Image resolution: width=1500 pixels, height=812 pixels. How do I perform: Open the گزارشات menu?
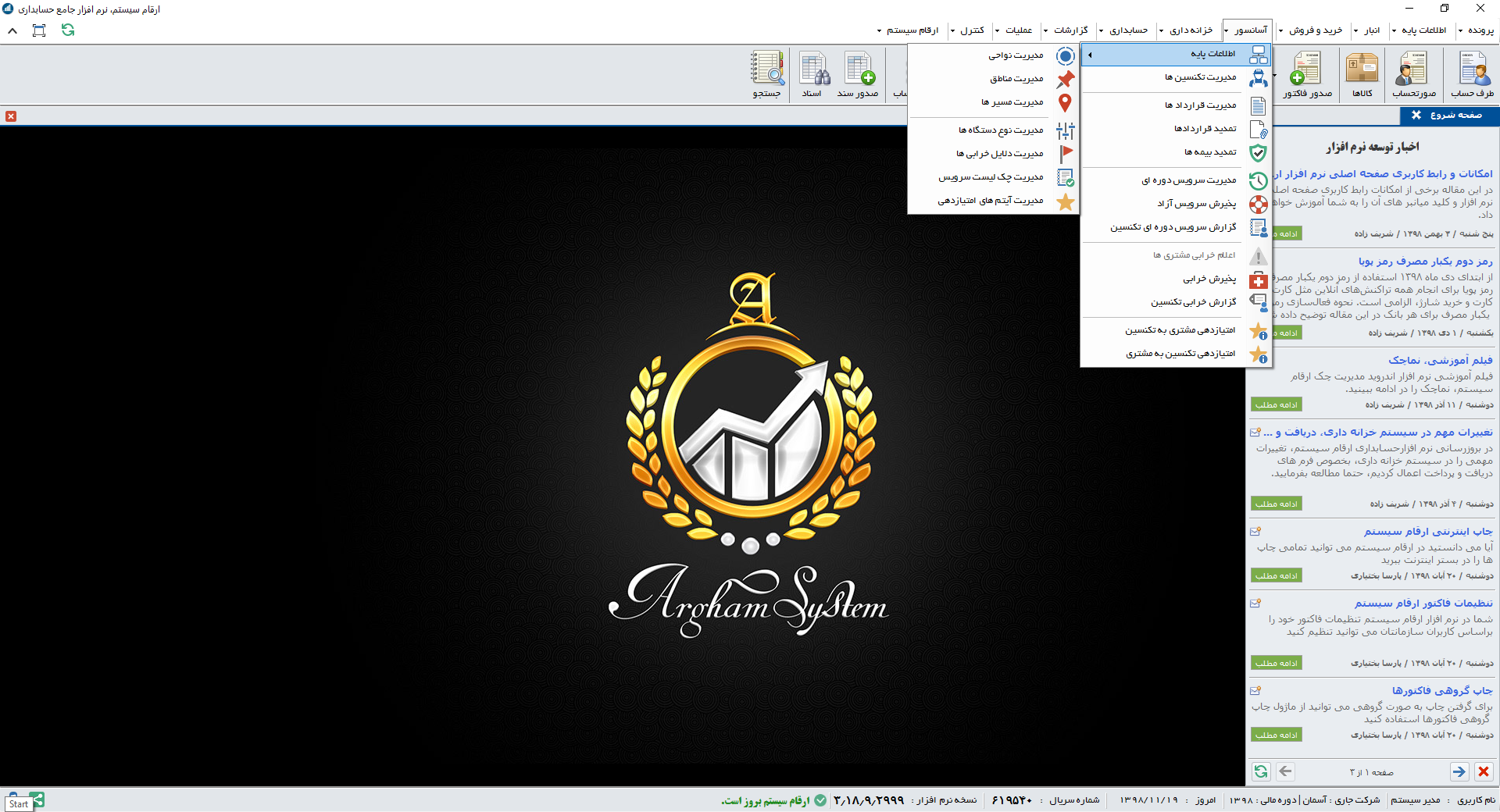[1066, 30]
